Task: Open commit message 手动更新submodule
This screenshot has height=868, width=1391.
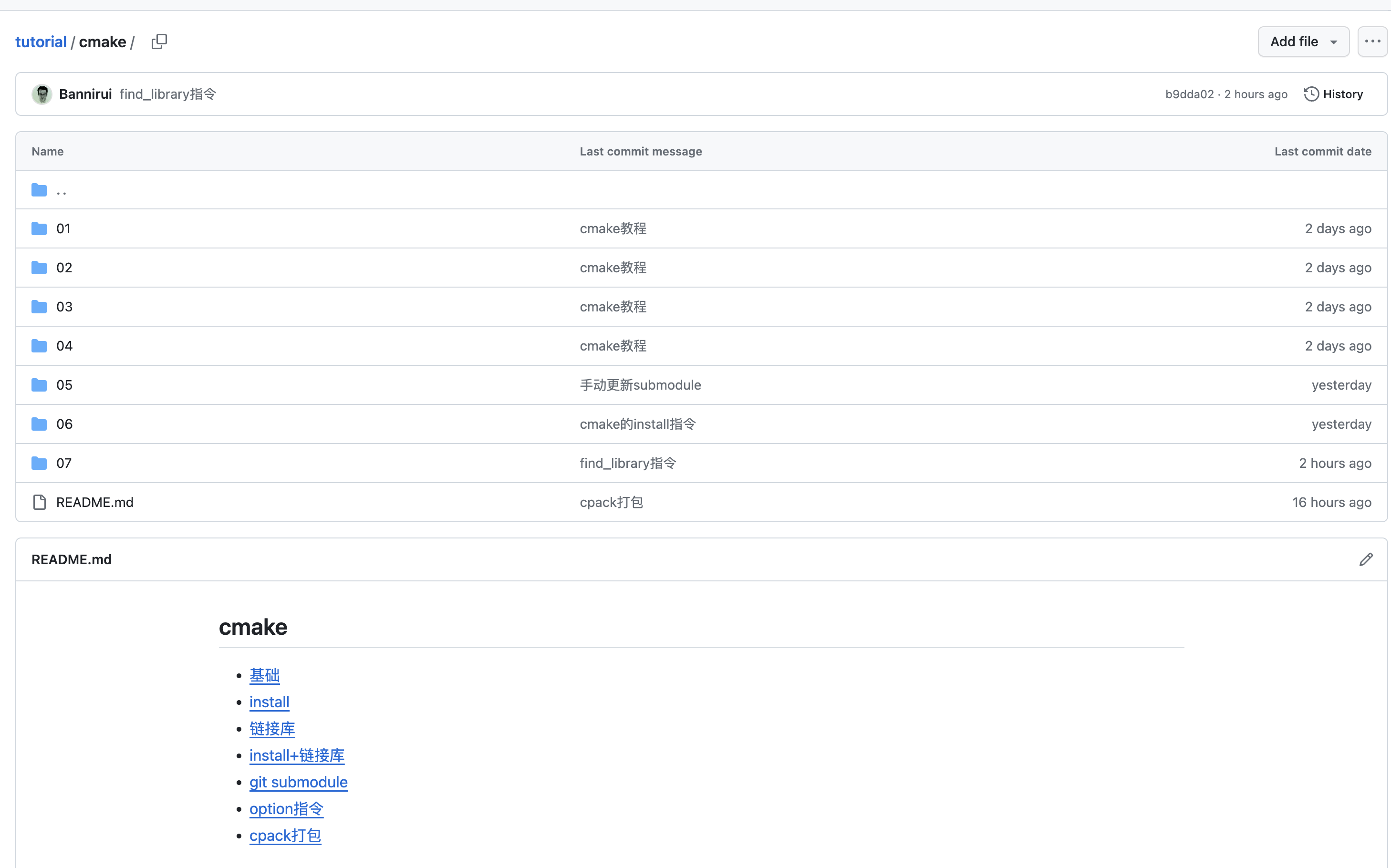Action: coord(640,385)
